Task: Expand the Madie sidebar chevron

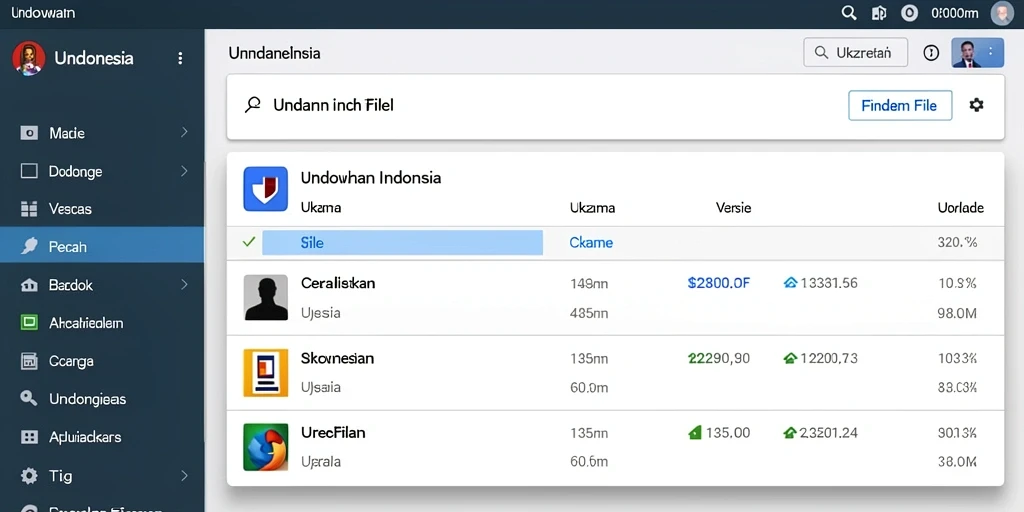Action: point(184,133)
